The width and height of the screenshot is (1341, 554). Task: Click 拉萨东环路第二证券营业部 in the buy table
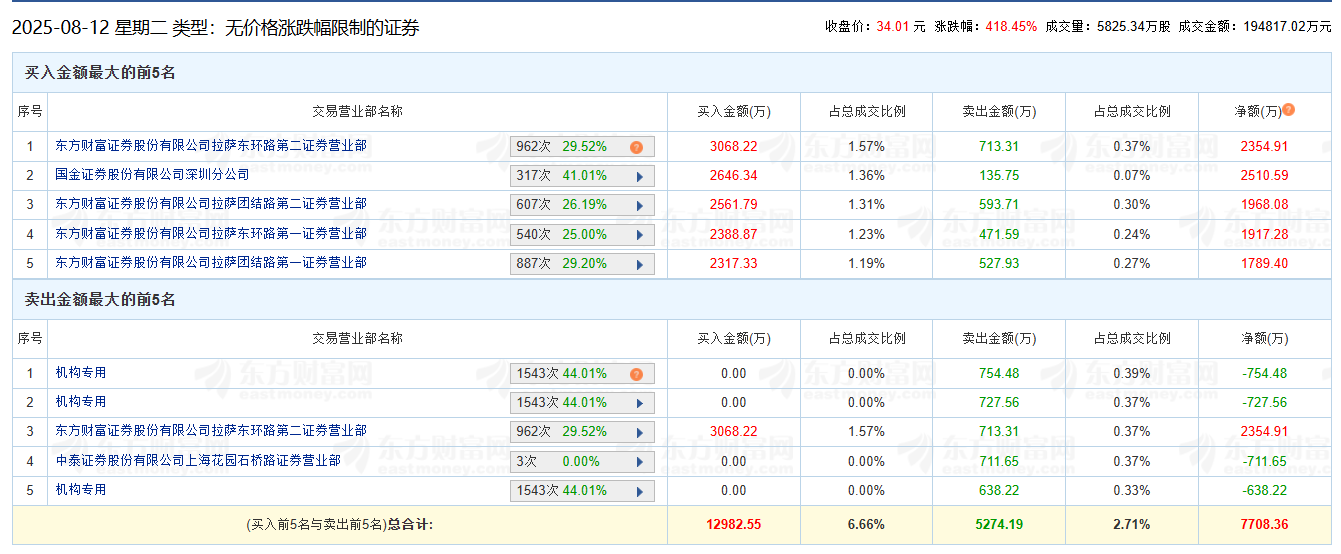point(211,146)
